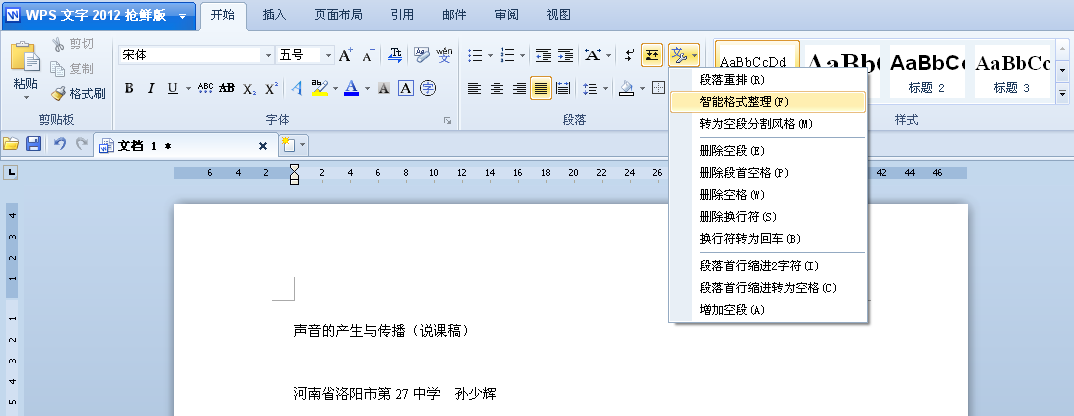
Task: Toggle justified paragraph alignment
Action: click(x=540, y=88)
